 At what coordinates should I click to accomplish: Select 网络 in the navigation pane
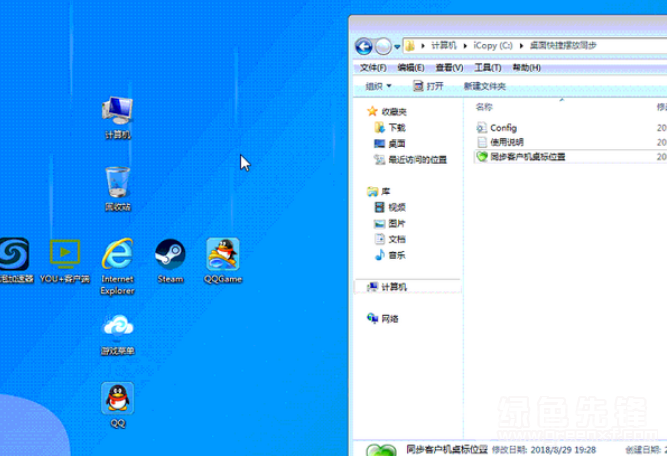(382, 319)
